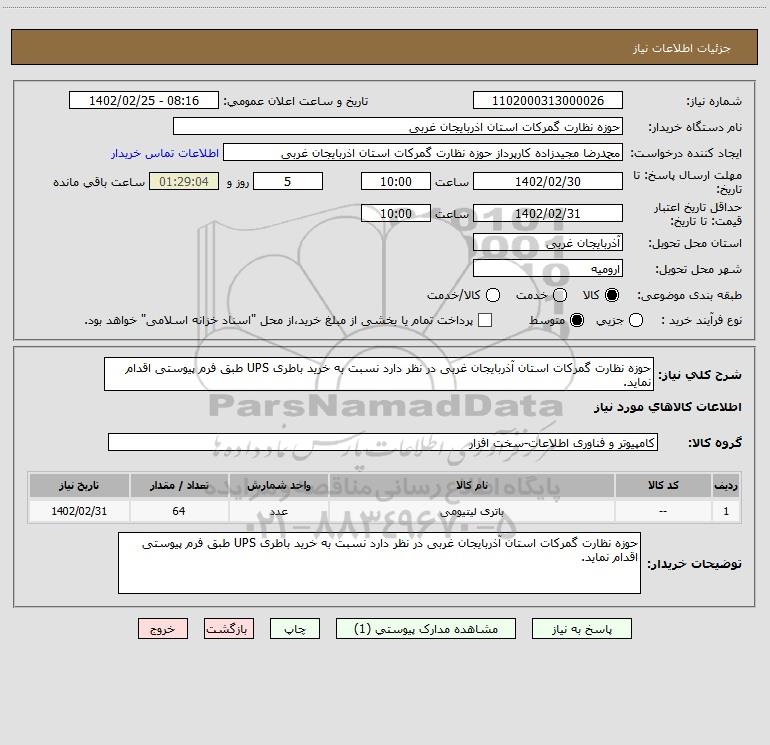The image size is (770, 745).
Task: Click quantity cell 64
Action: pyautogui.click(x=179, y=511)
